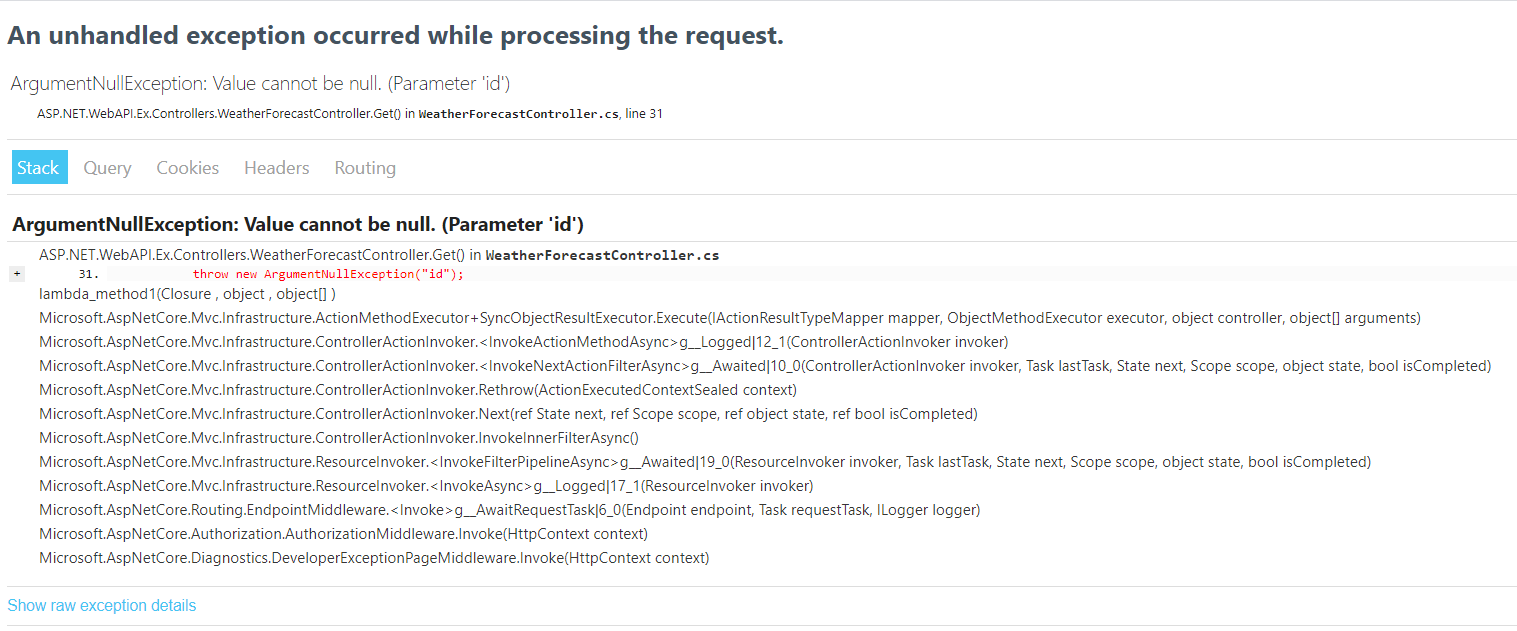Expand source code with the plus button
Image resolution: width=1517 pixels, height=631 pixels.
(x=17, y=274)
